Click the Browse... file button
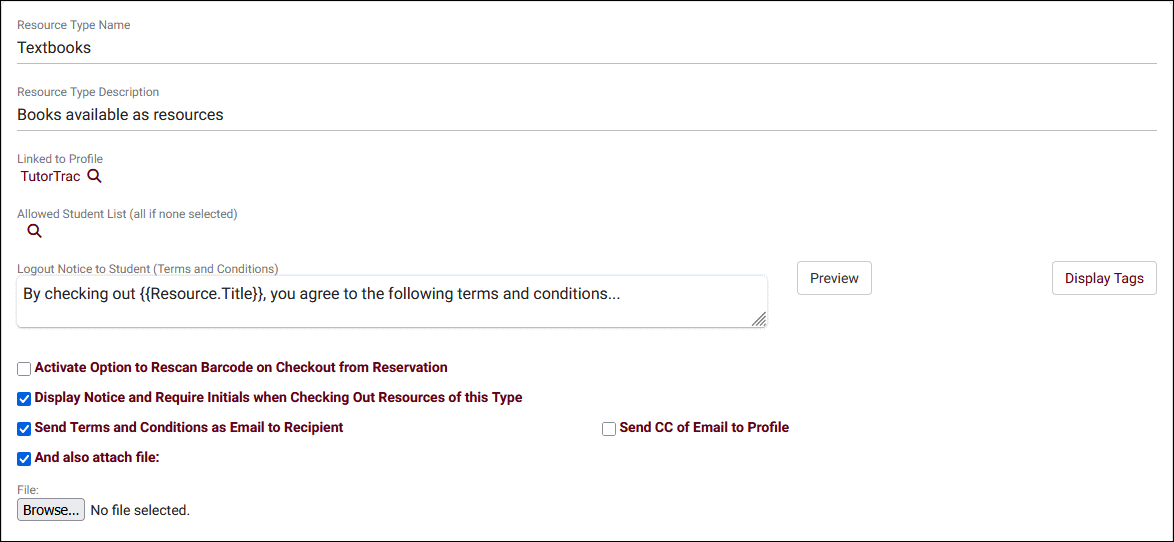 point(51,511)
